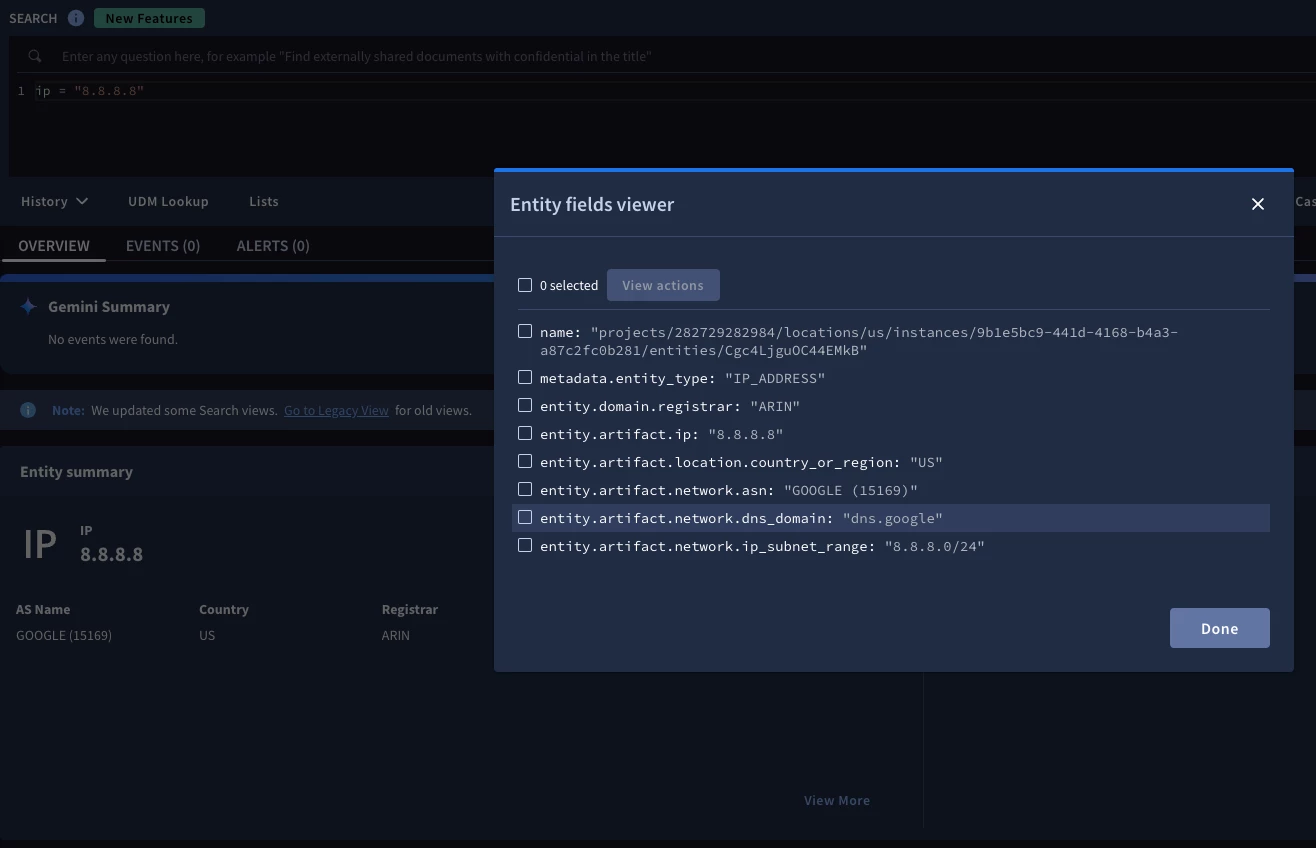The image size is (1316, 848).
Task: Click the "8.8.8.0/24" subnet value
Action: pos(935,546)
